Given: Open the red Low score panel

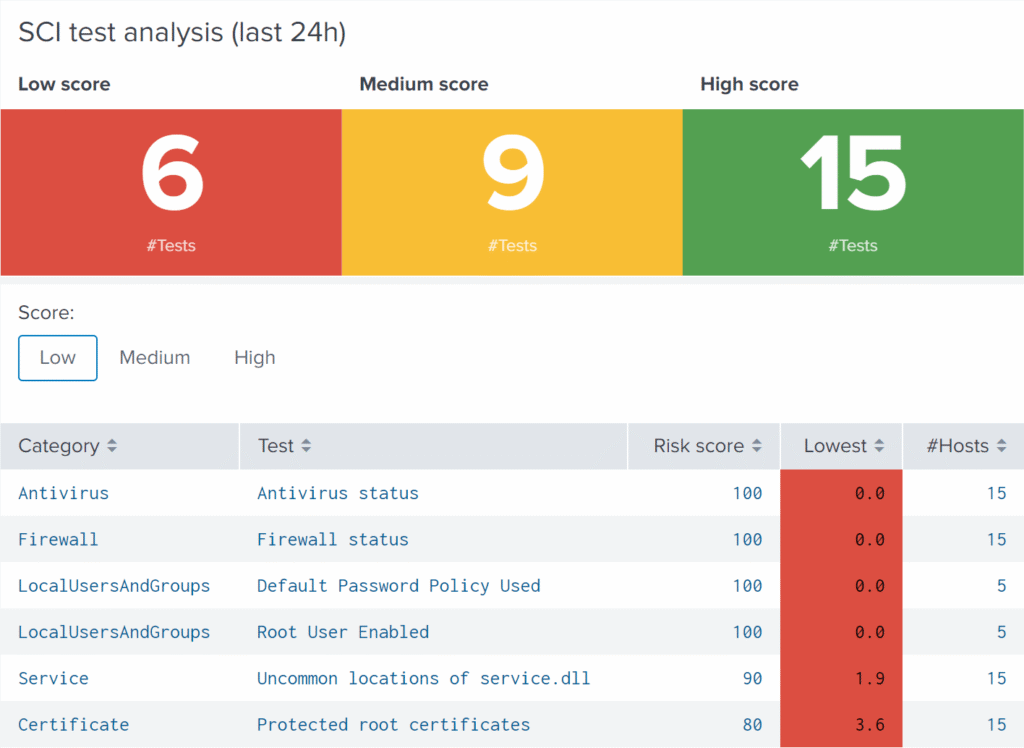Looking at the screenshot, I should point(171,192).
